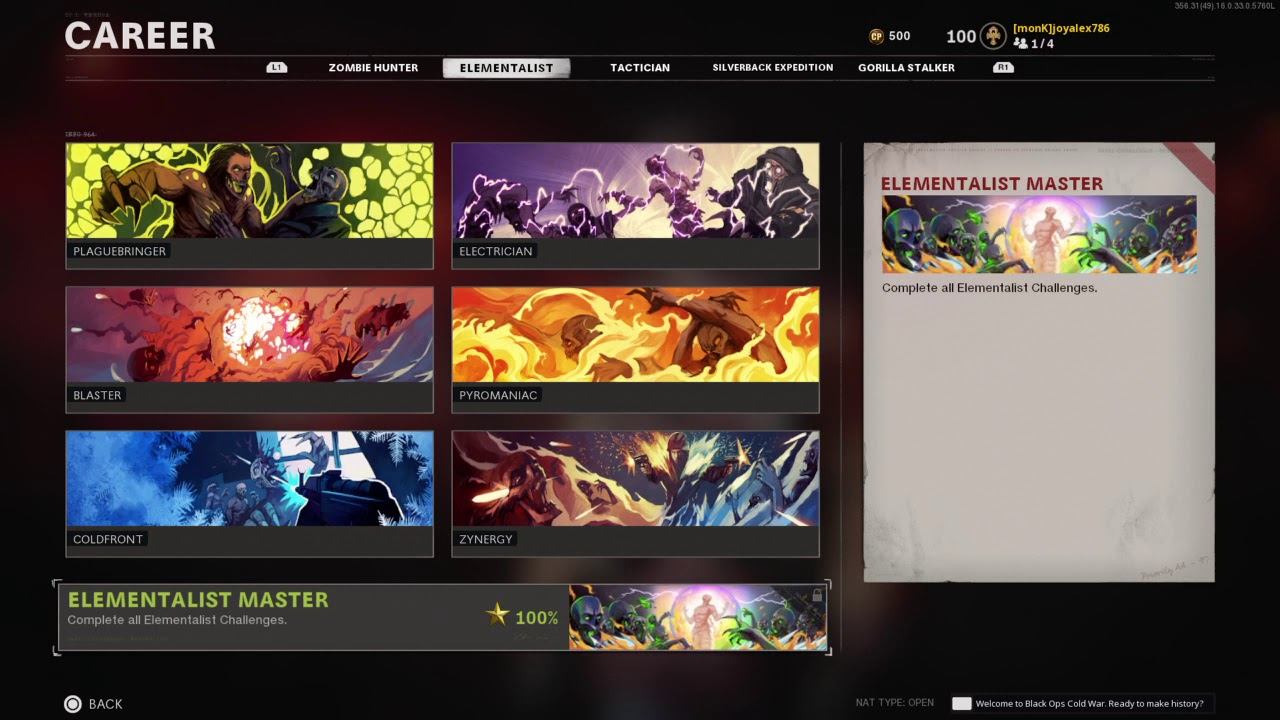Open the Gorilla Stalker tab
The height and width of the screenshot is (720, 1280).
[906, 68]
